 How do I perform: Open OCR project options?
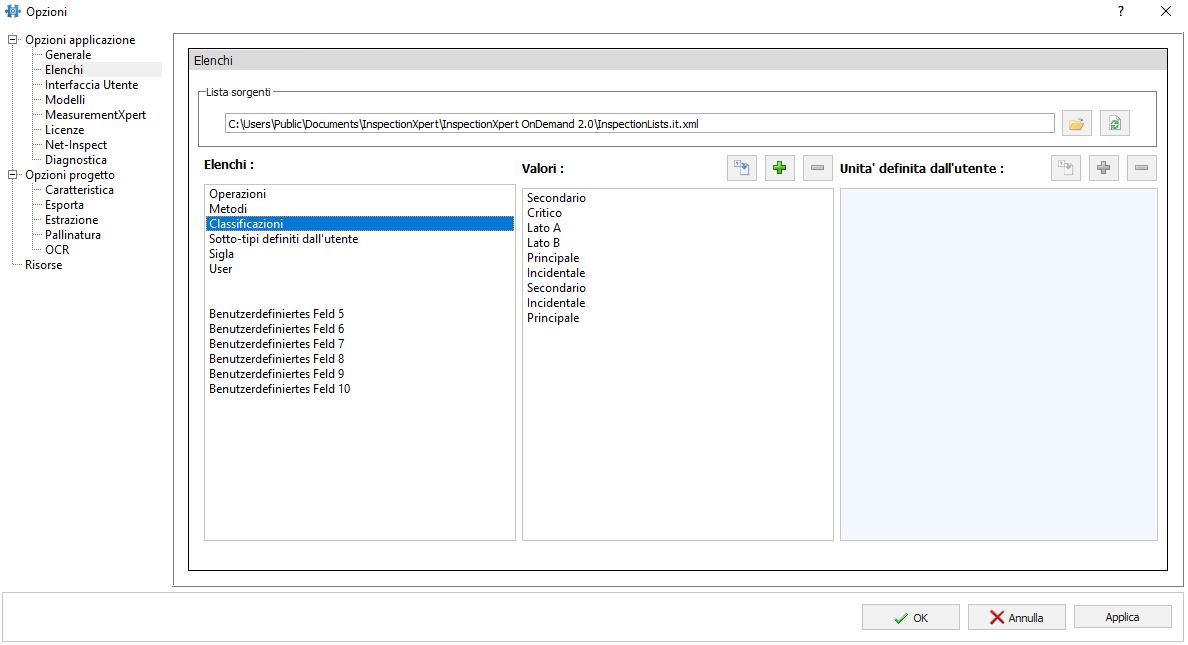pyautogui.click(x=57, y=250)
